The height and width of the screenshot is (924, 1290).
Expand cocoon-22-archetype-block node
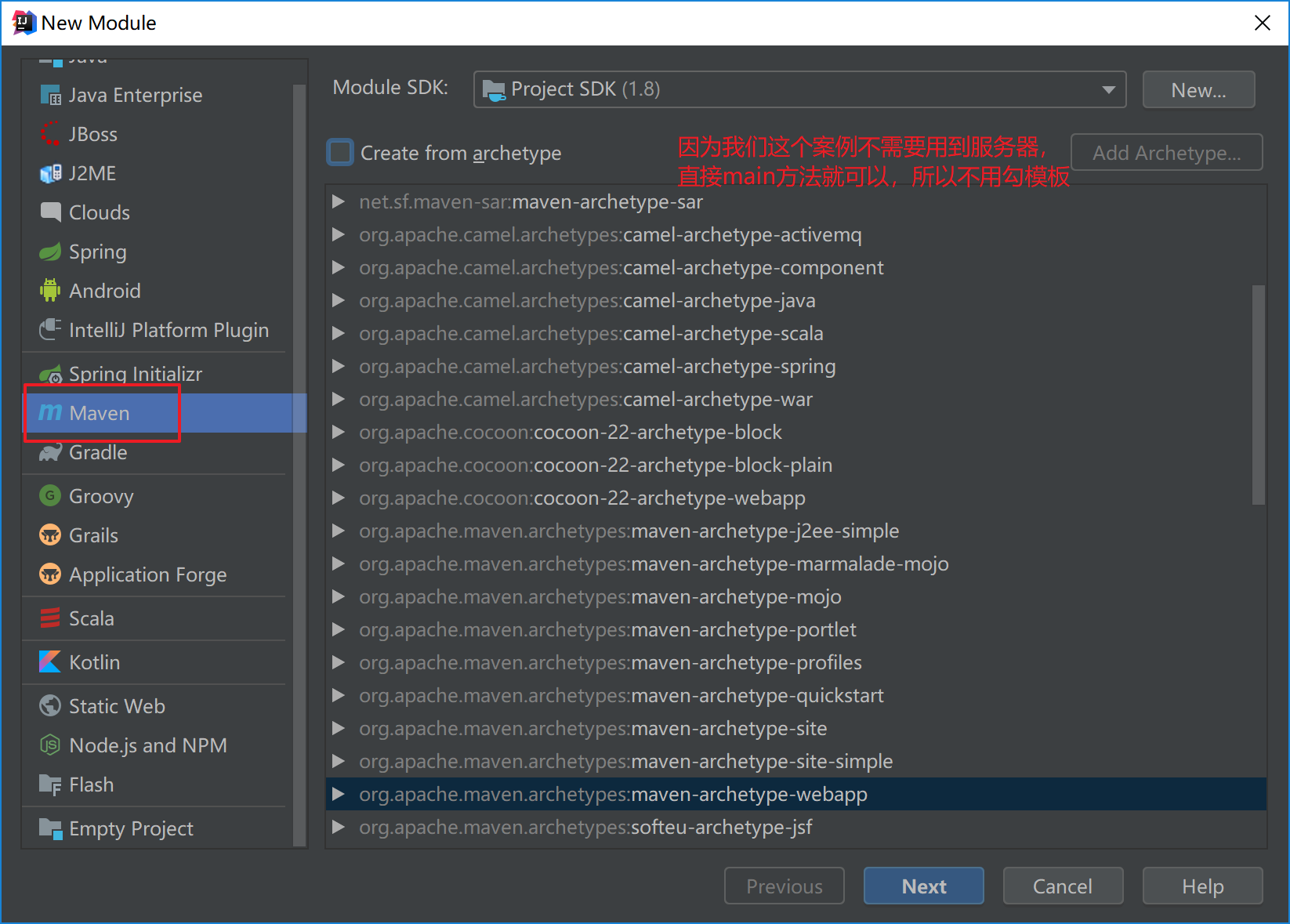(x=339, y=432)
